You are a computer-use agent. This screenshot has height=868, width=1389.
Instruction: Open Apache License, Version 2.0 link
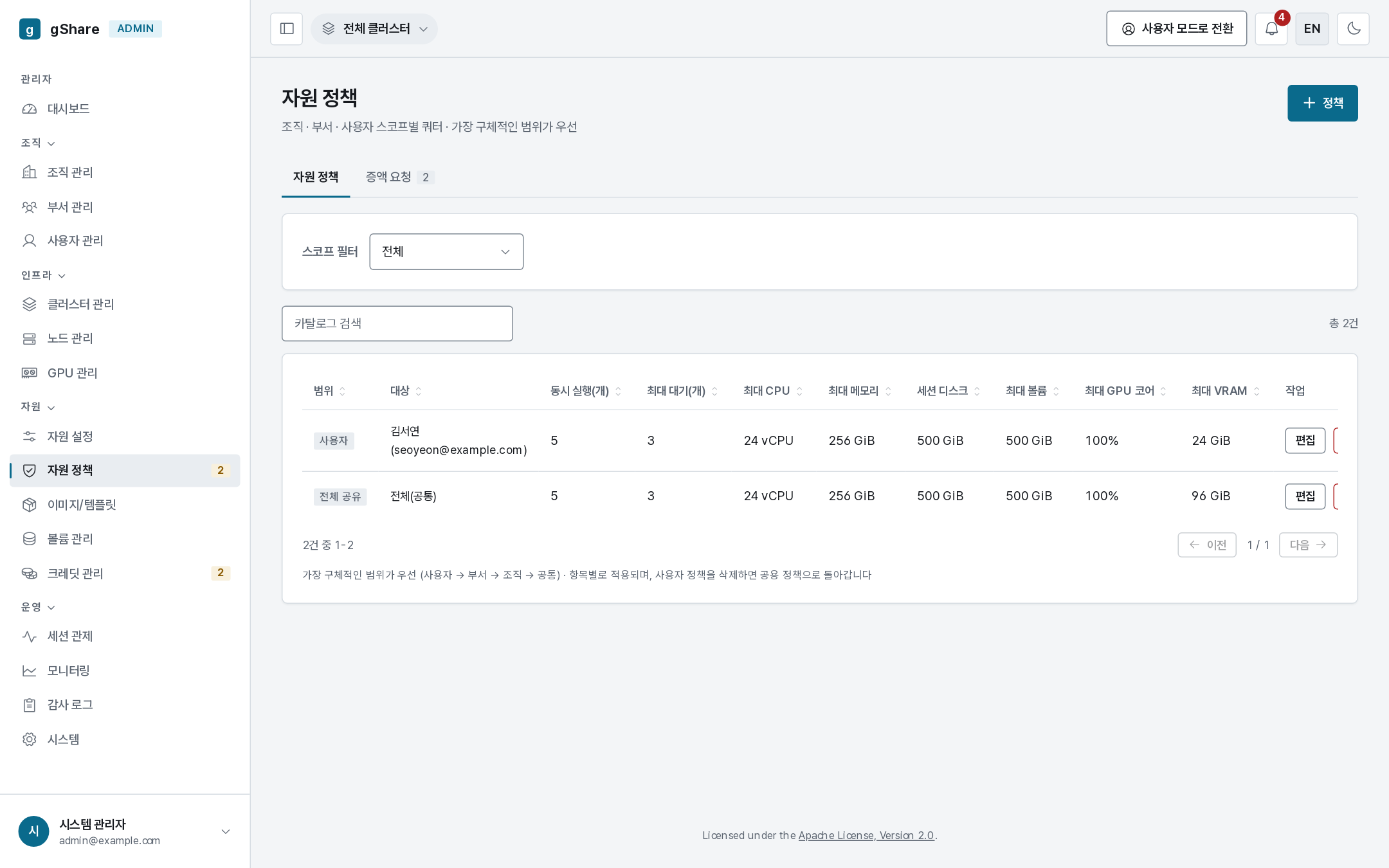pos(866,835)
